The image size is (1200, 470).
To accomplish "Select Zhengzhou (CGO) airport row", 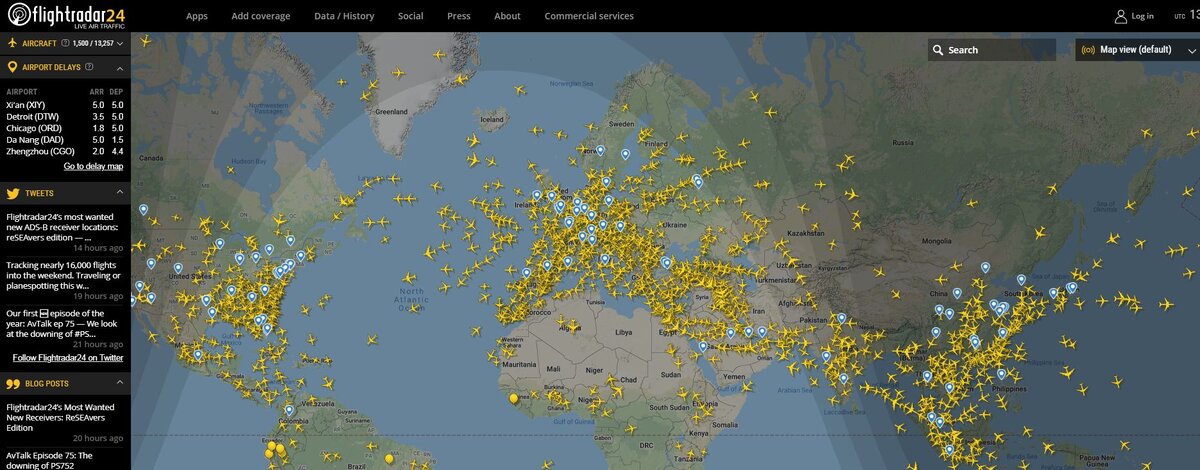I will 65,151.
